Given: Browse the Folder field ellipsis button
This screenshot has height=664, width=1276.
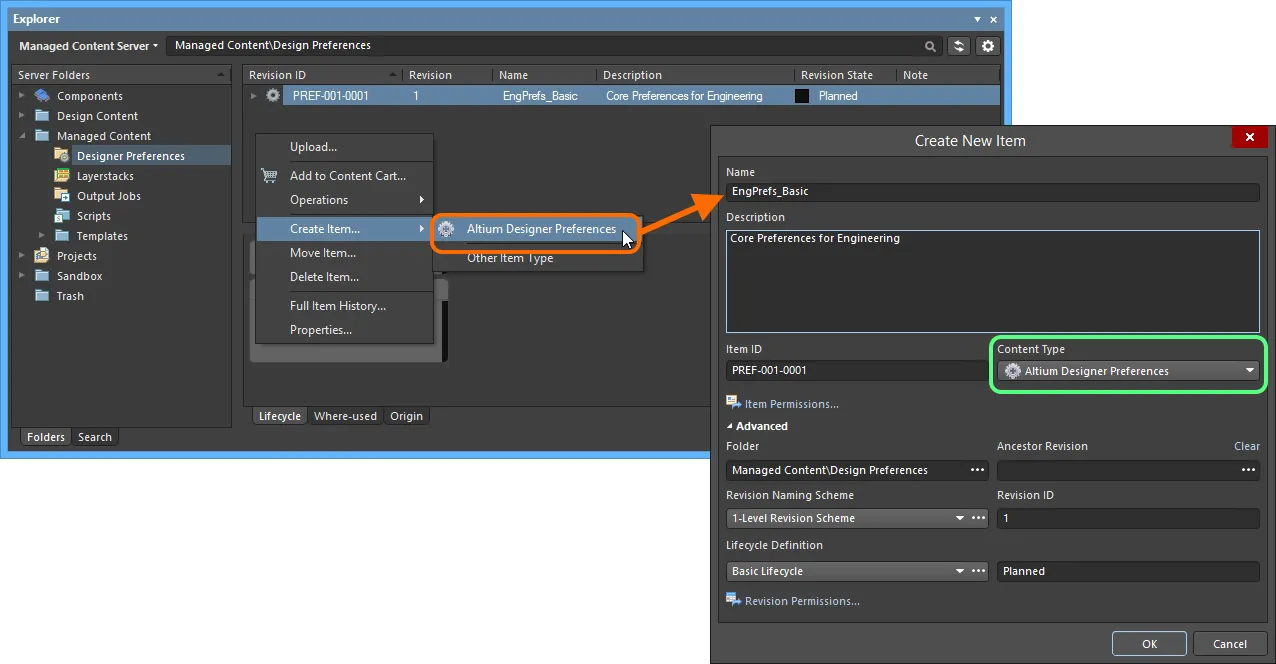Looking at the screenshot, I should pyautogui.click(x=977, y=470).
